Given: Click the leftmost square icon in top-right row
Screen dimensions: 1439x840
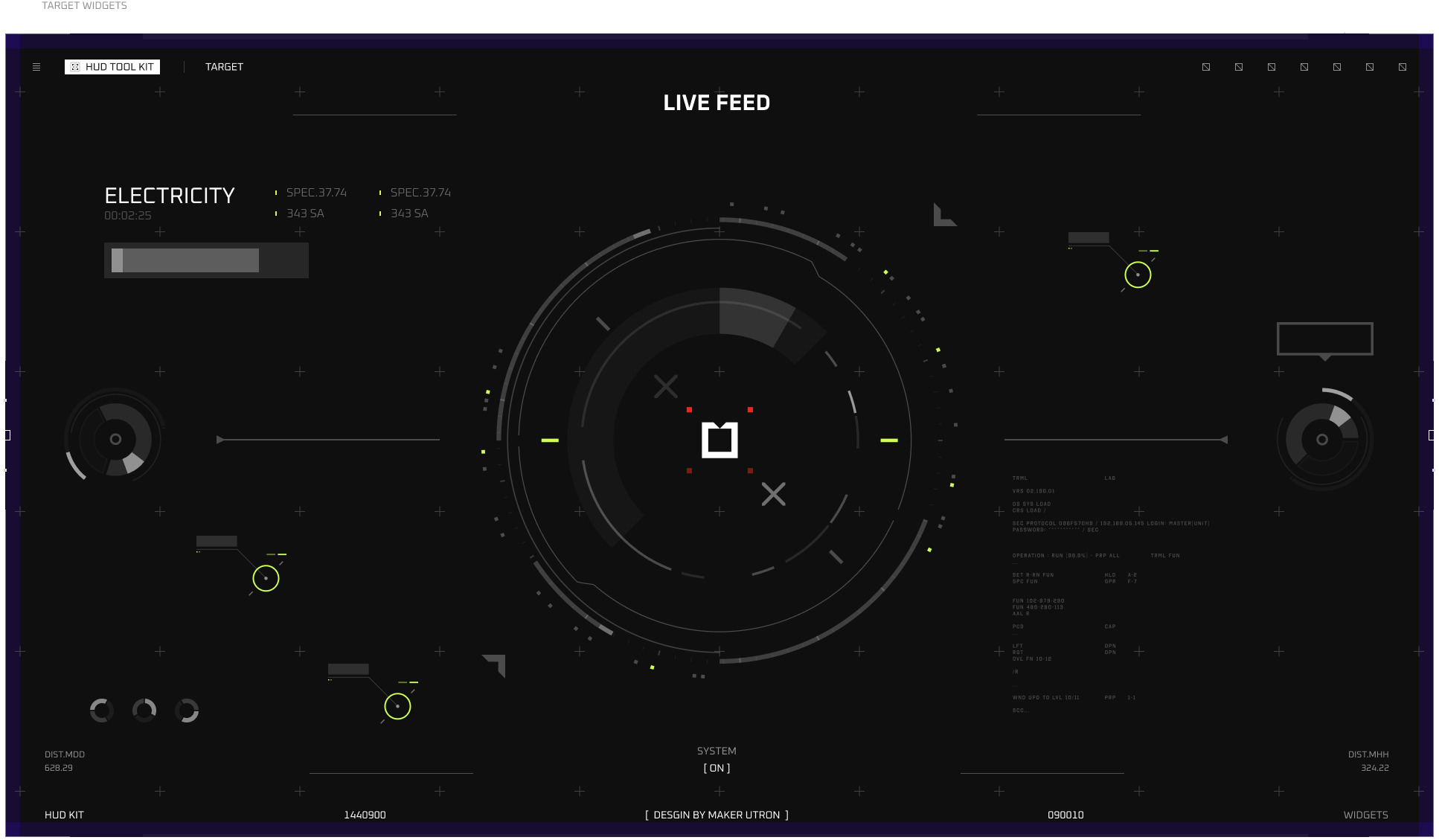Looking at the screenshot, I should (1206, 67).
